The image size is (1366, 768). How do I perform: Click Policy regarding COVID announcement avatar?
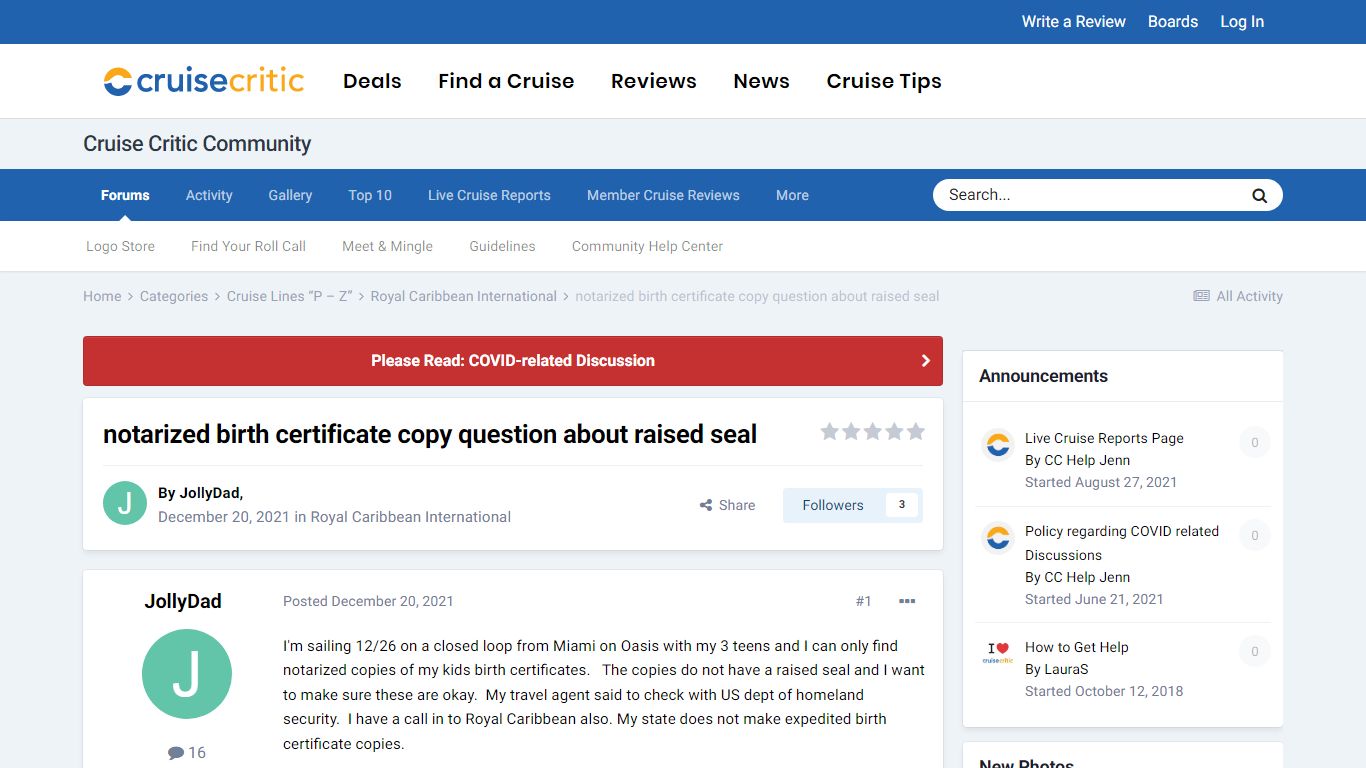click(x=998, y=537)
